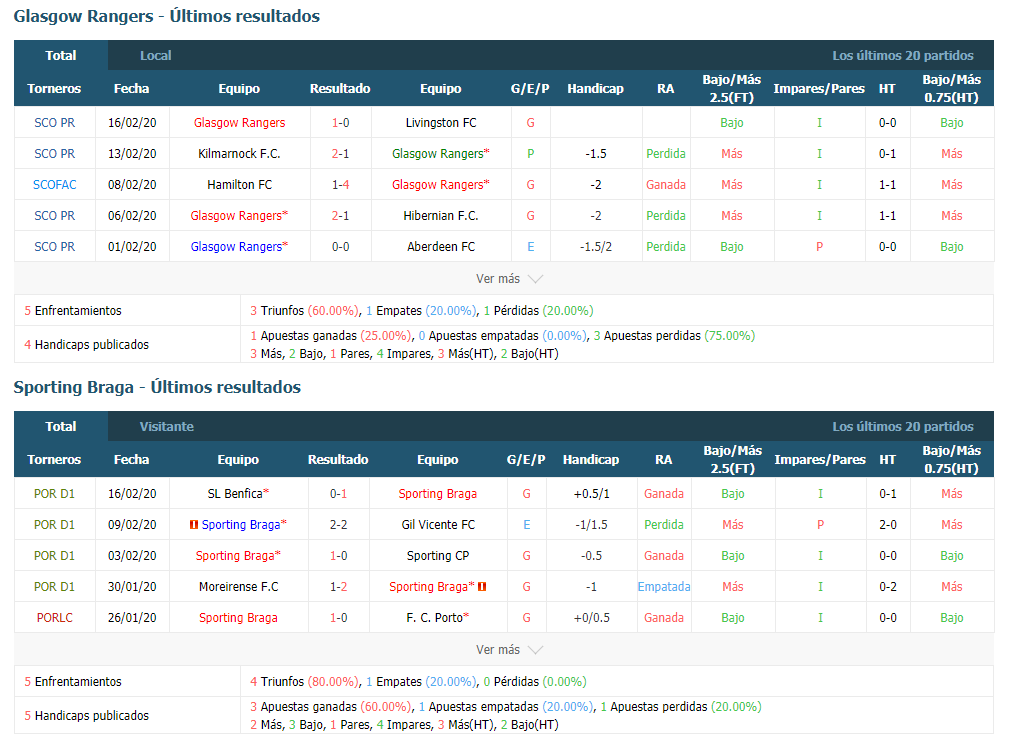Click the 2-2 result in the Gil Vicente row
Image resolution: width=1018 pixels, height=740 pixels.
[x=338, y=525]
